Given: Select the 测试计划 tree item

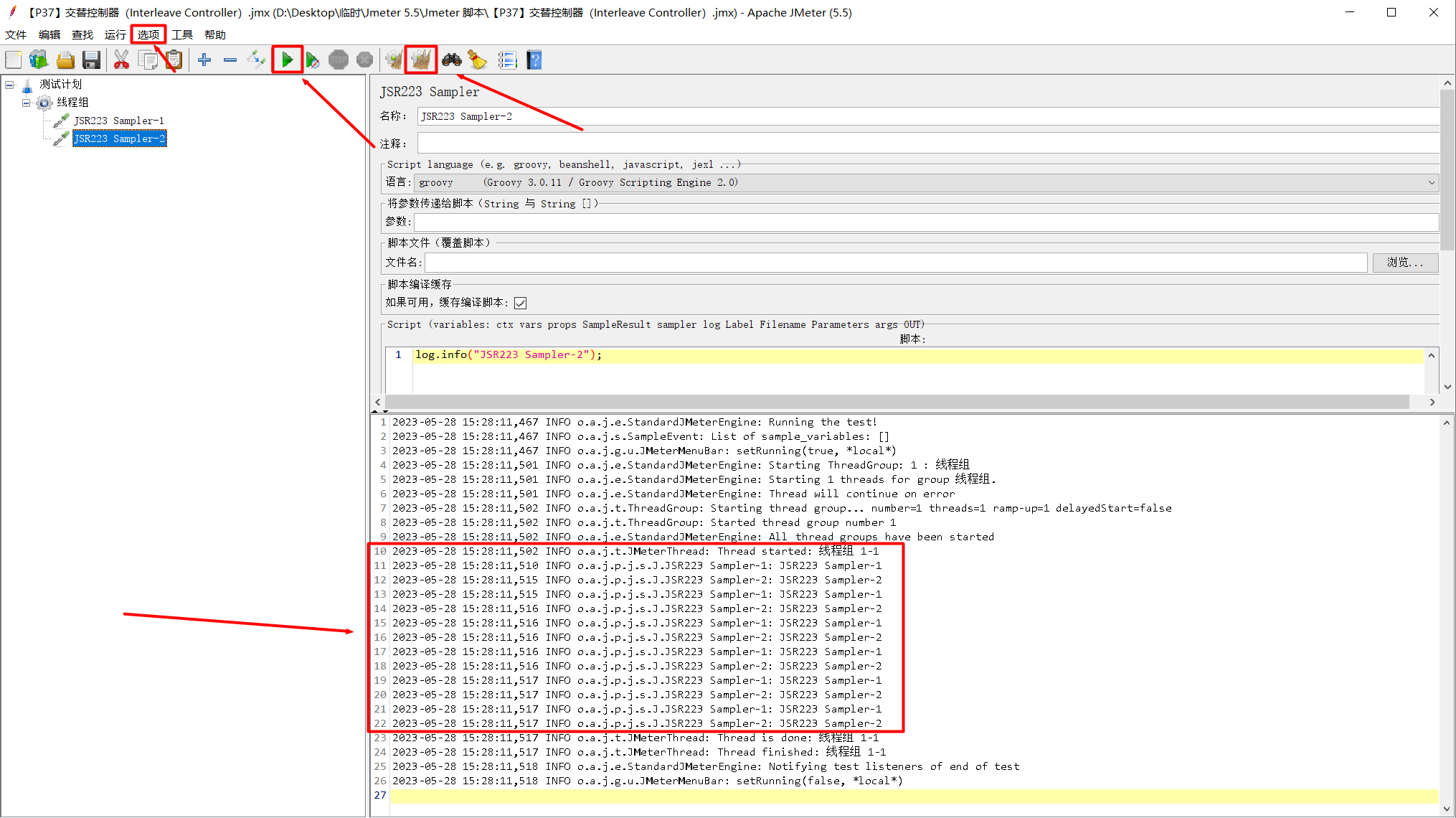Looking at the screenshot, I should pos(61,85).
